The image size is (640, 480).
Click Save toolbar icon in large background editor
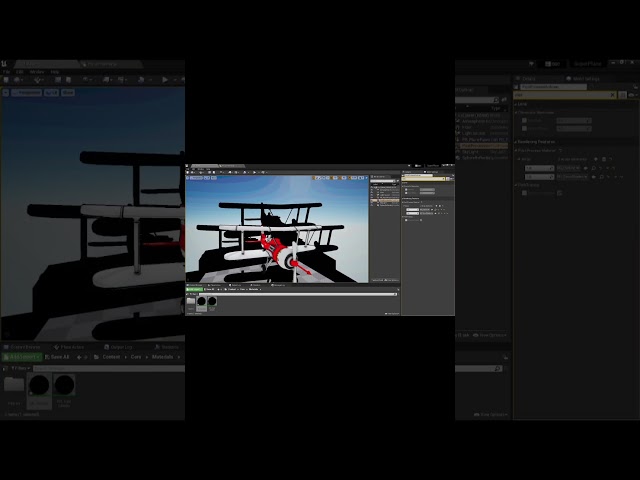(6, 80)
